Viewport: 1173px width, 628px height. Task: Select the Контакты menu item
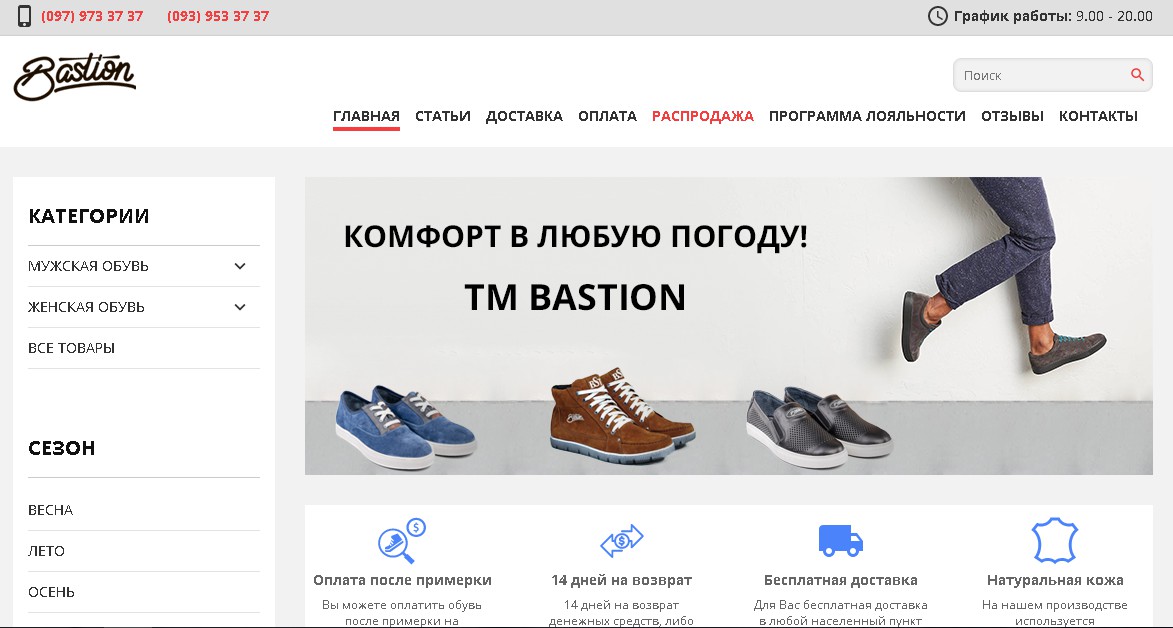coord(1098,116)
